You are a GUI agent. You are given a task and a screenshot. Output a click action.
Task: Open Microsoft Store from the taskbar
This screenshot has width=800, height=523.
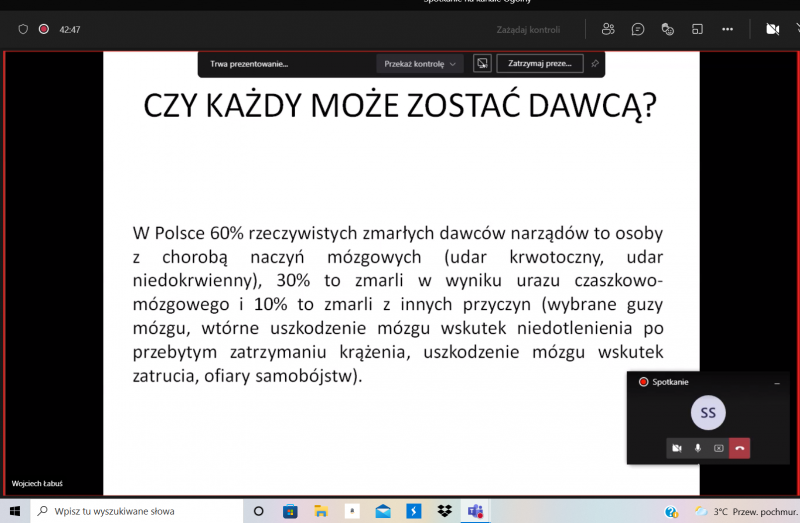click(x=290, y=511)
